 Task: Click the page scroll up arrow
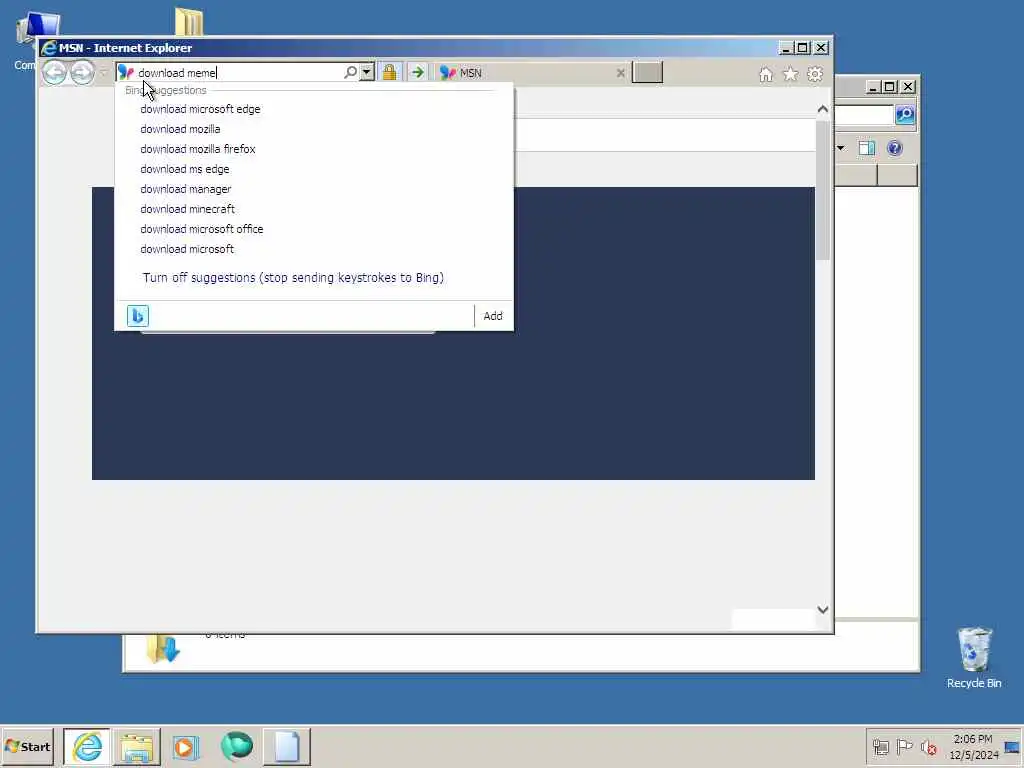click(x=823, y=110)
